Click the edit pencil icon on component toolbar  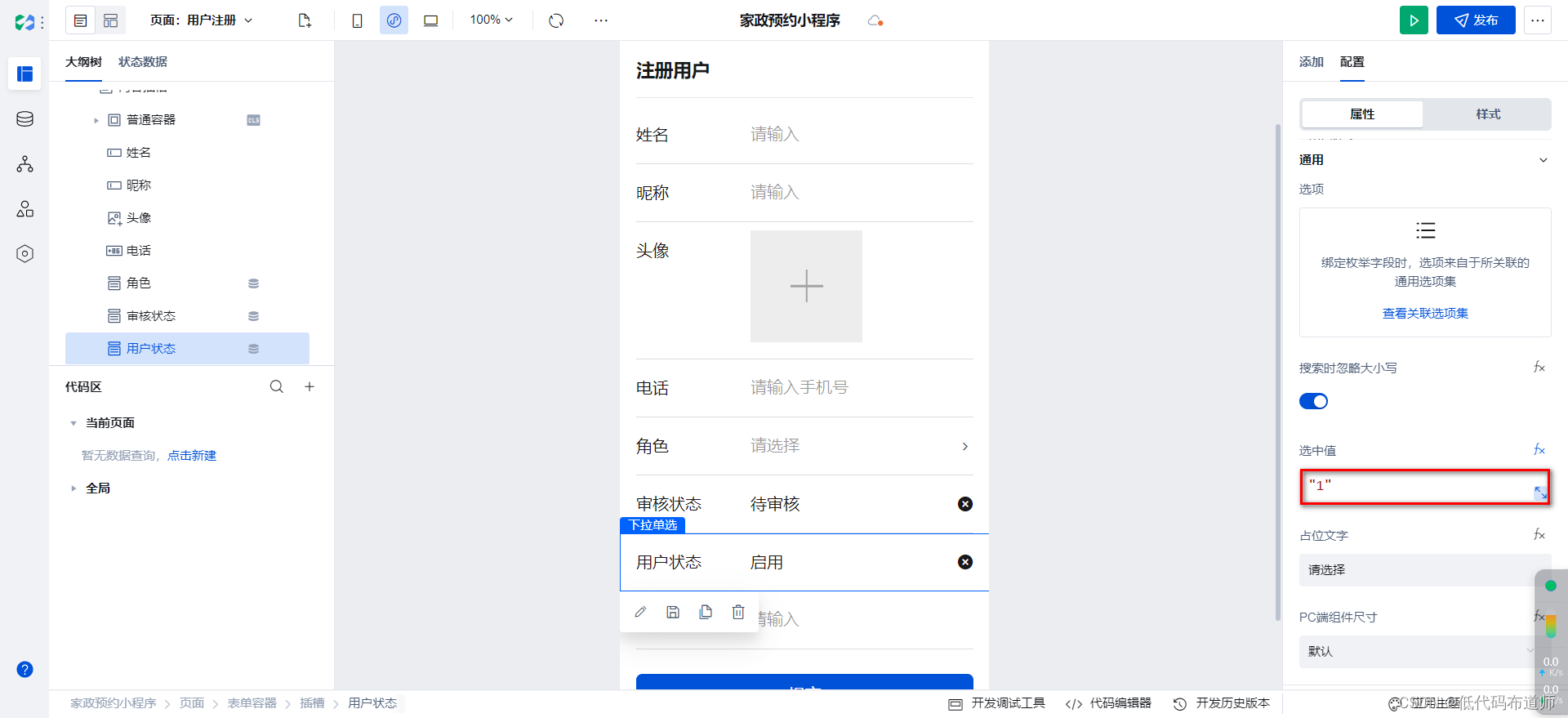point(640,612)
